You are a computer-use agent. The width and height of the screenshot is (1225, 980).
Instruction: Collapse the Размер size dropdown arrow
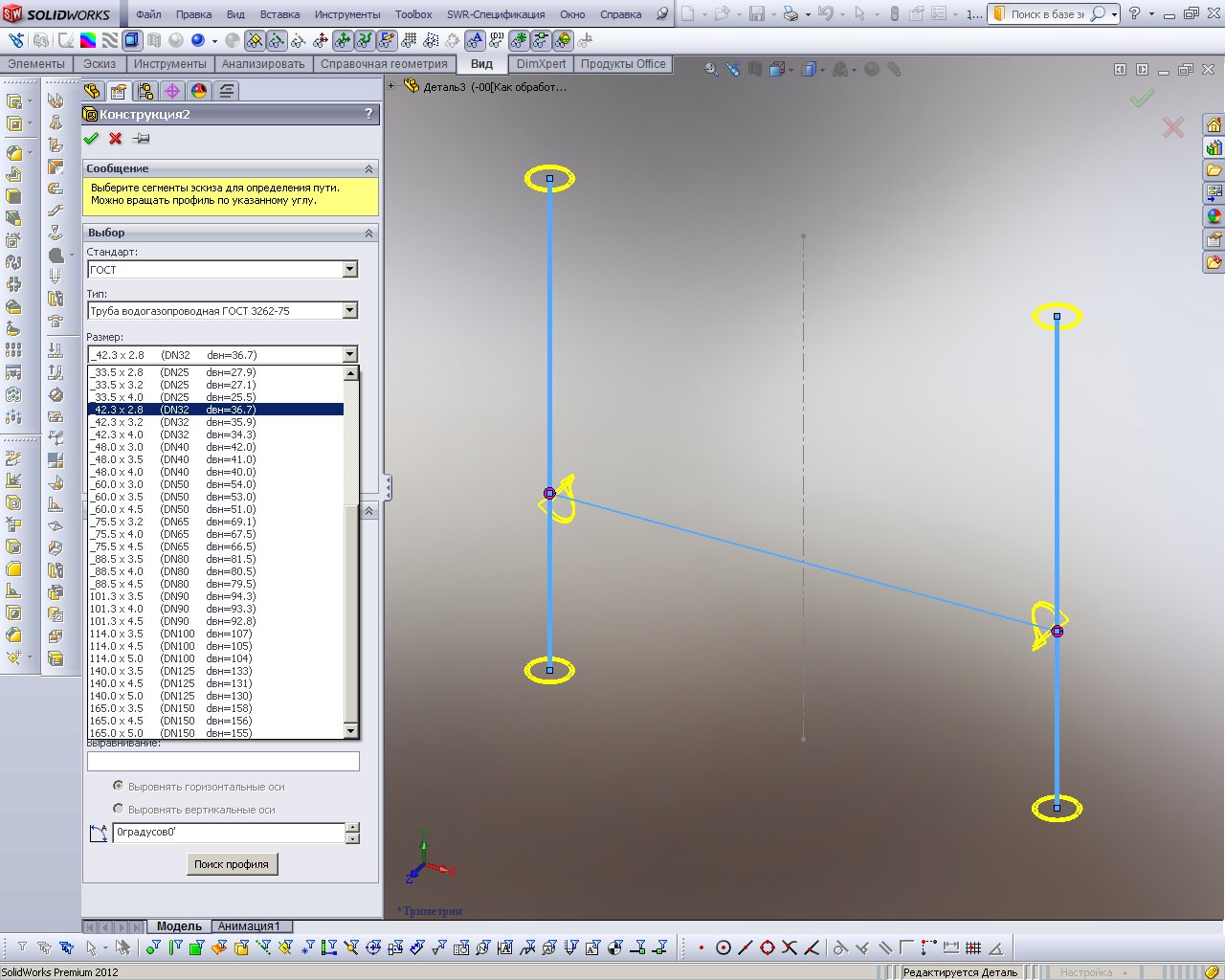coord(350,354)
